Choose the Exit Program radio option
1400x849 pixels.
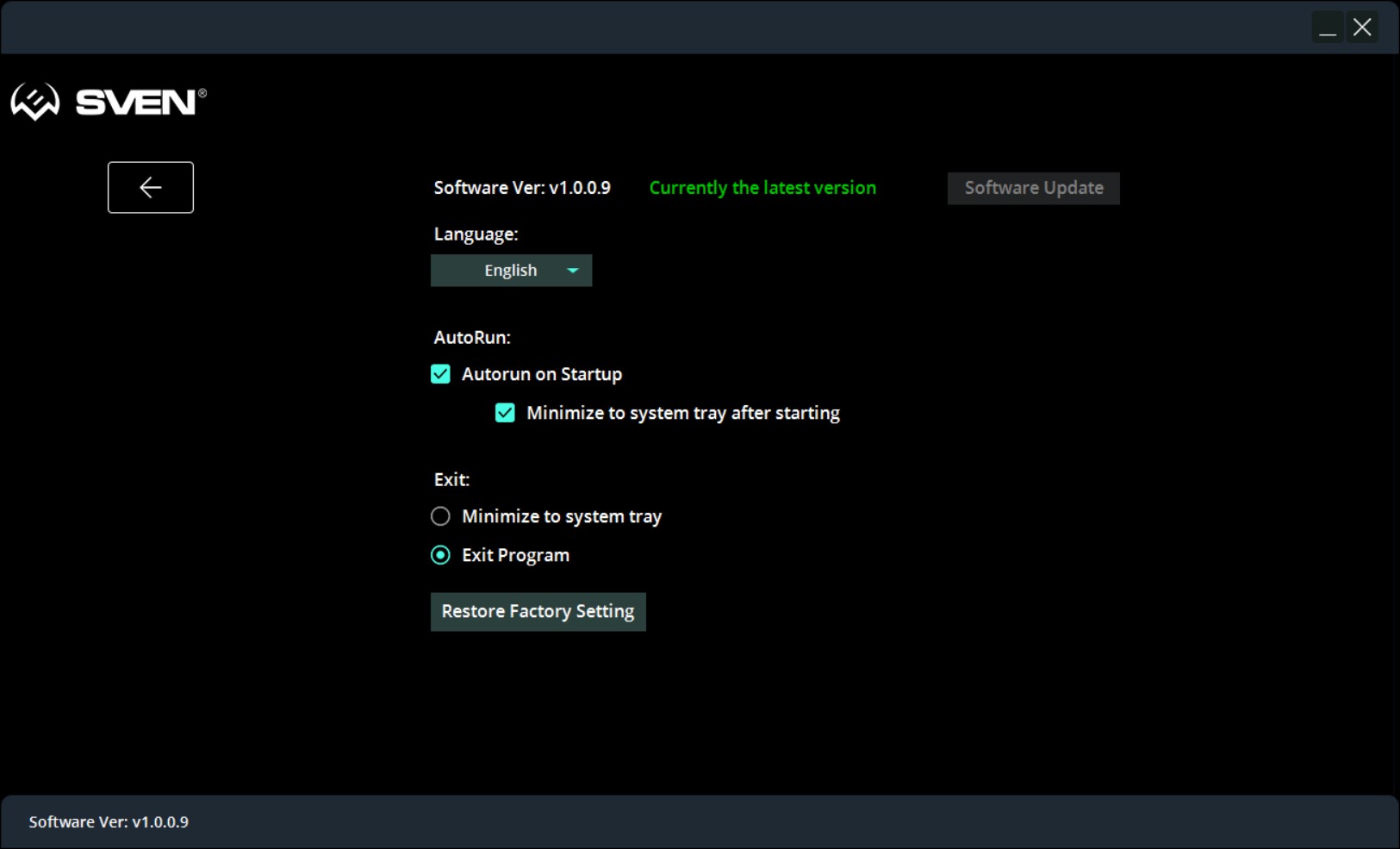tap(440, 555)
